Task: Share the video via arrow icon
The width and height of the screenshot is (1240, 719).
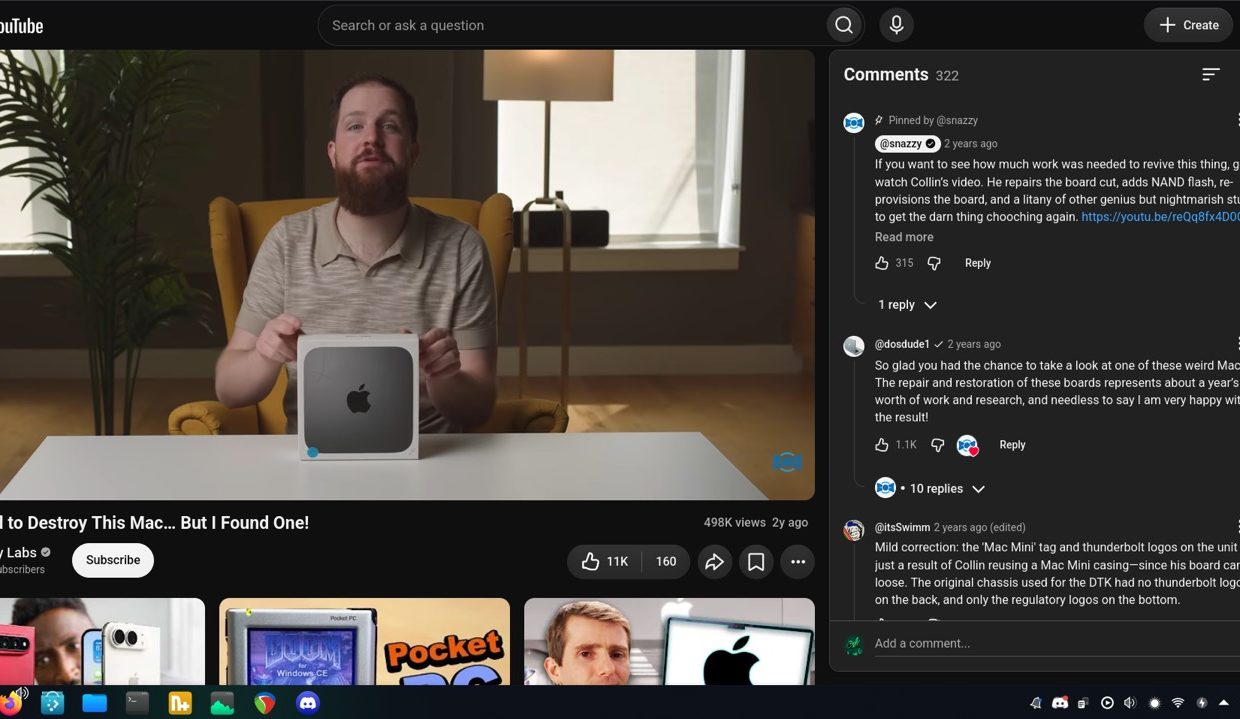Action: [714, 562]
